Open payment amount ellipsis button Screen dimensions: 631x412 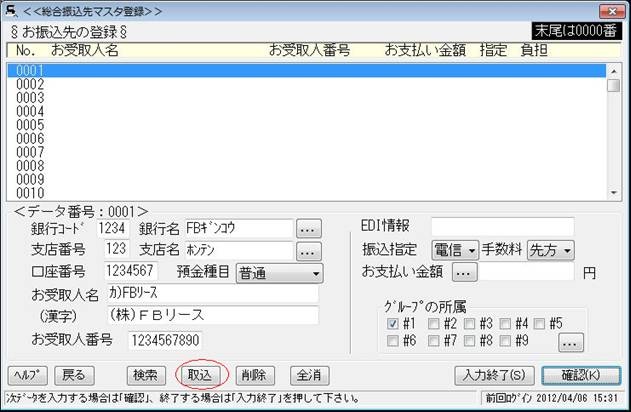point(465,272)
